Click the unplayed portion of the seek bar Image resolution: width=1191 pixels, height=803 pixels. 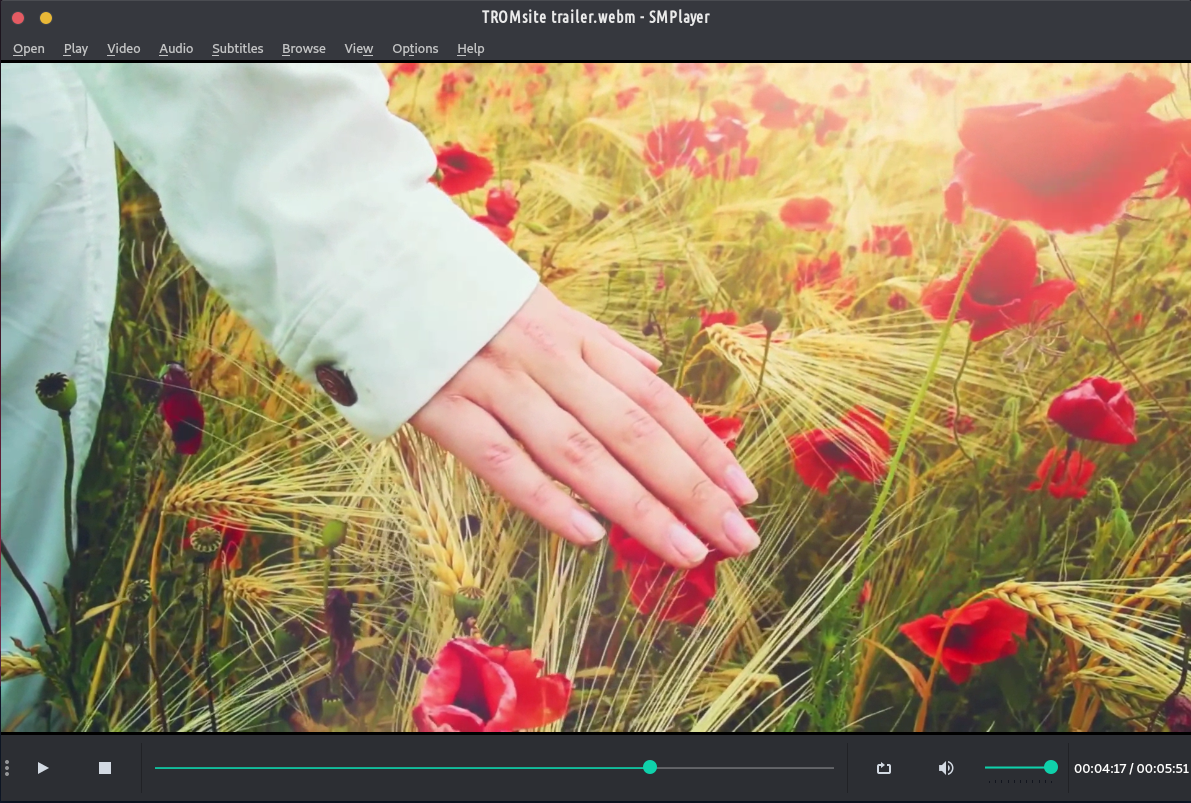coord(745,768)
